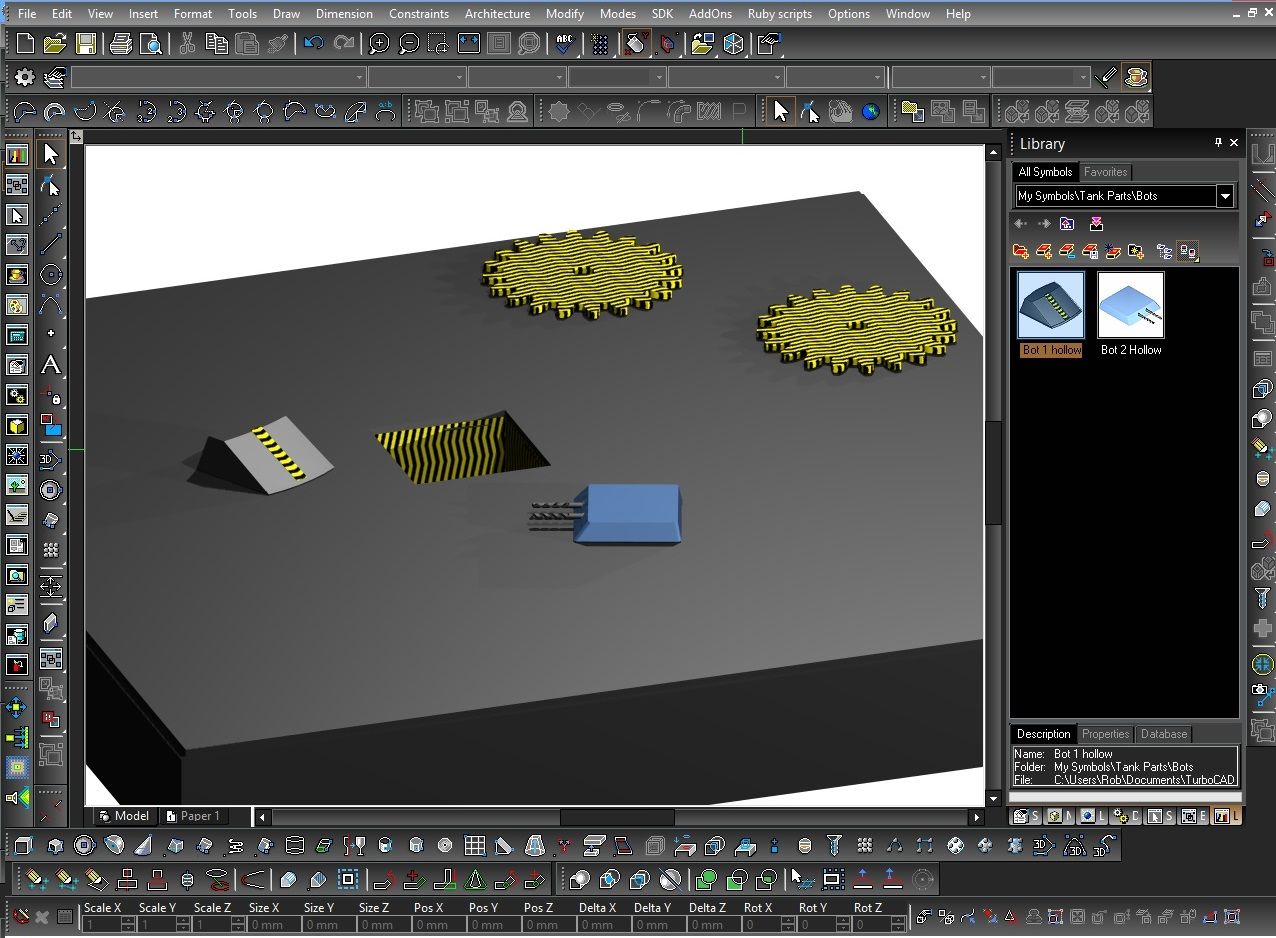Viewport: 1276px width, 938px height.
Task: Select the Text tool in left toolbar
Action: click(50, 365)
